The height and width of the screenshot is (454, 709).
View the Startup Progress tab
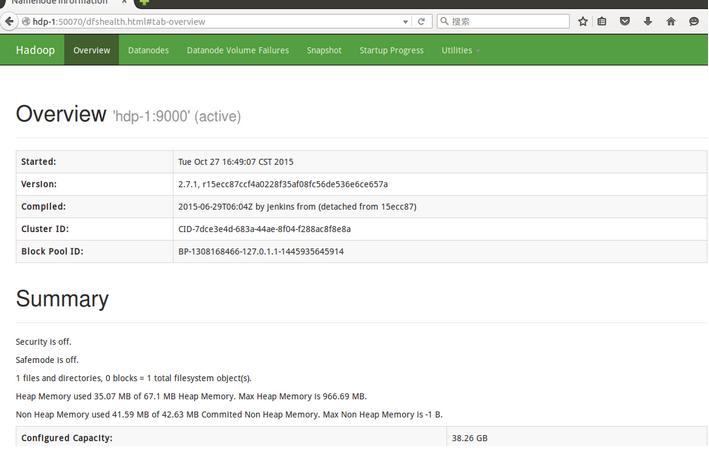[392, 50]
